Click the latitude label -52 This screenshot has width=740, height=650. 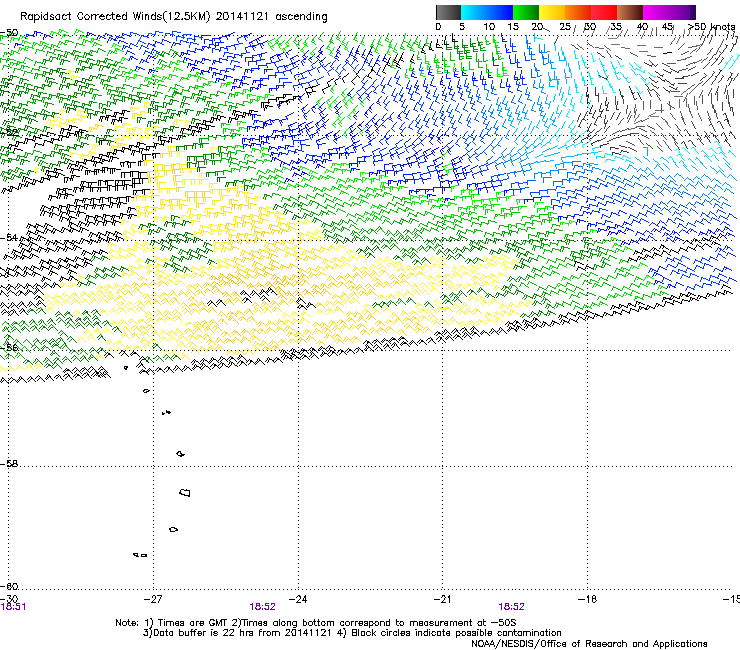pyautogui.click(x=9, y=133)
